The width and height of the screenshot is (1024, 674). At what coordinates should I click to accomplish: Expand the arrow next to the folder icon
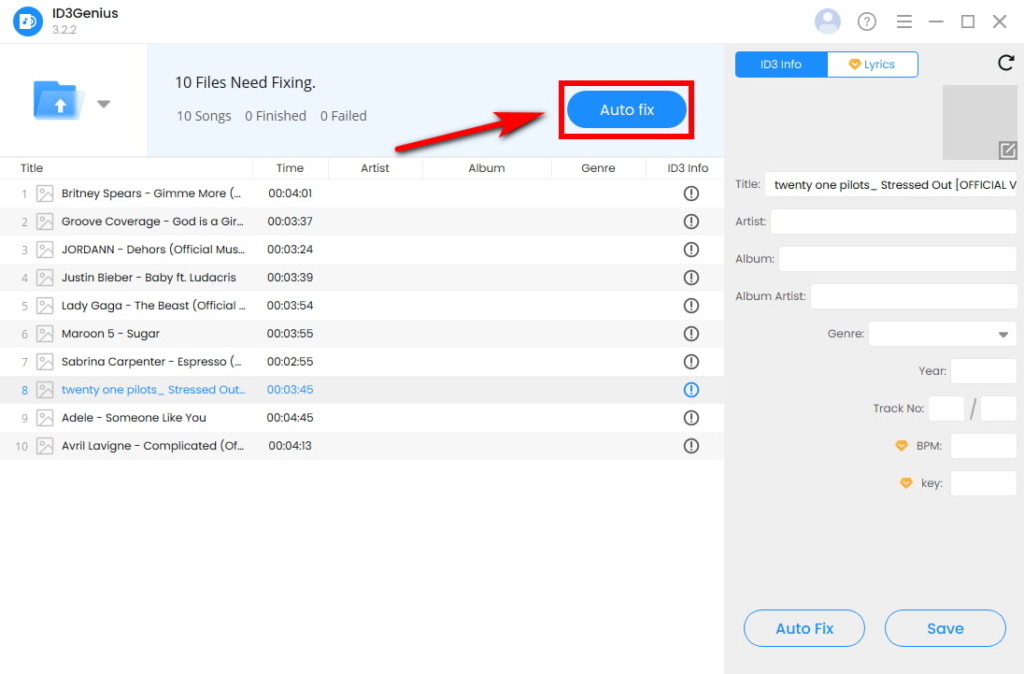[103, 103]
